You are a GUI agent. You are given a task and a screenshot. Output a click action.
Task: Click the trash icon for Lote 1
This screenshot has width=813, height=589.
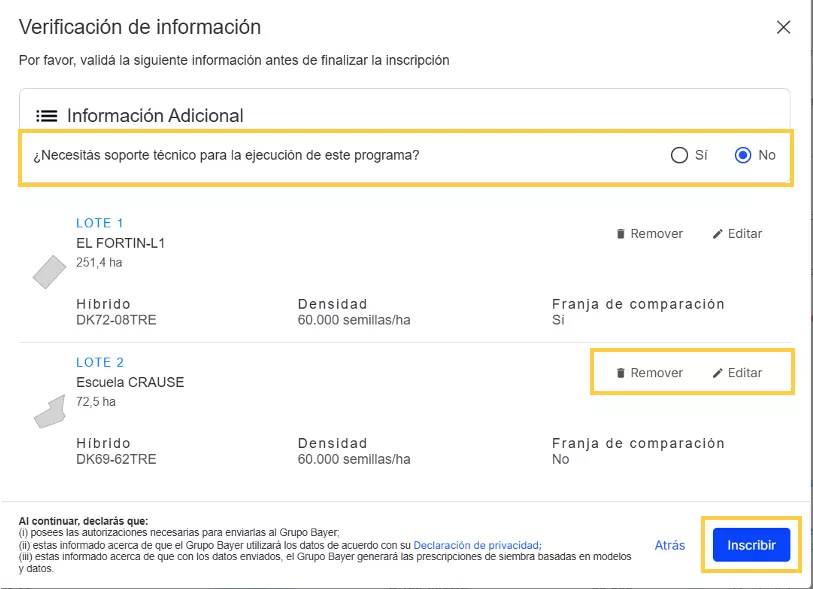pos(620,234)
